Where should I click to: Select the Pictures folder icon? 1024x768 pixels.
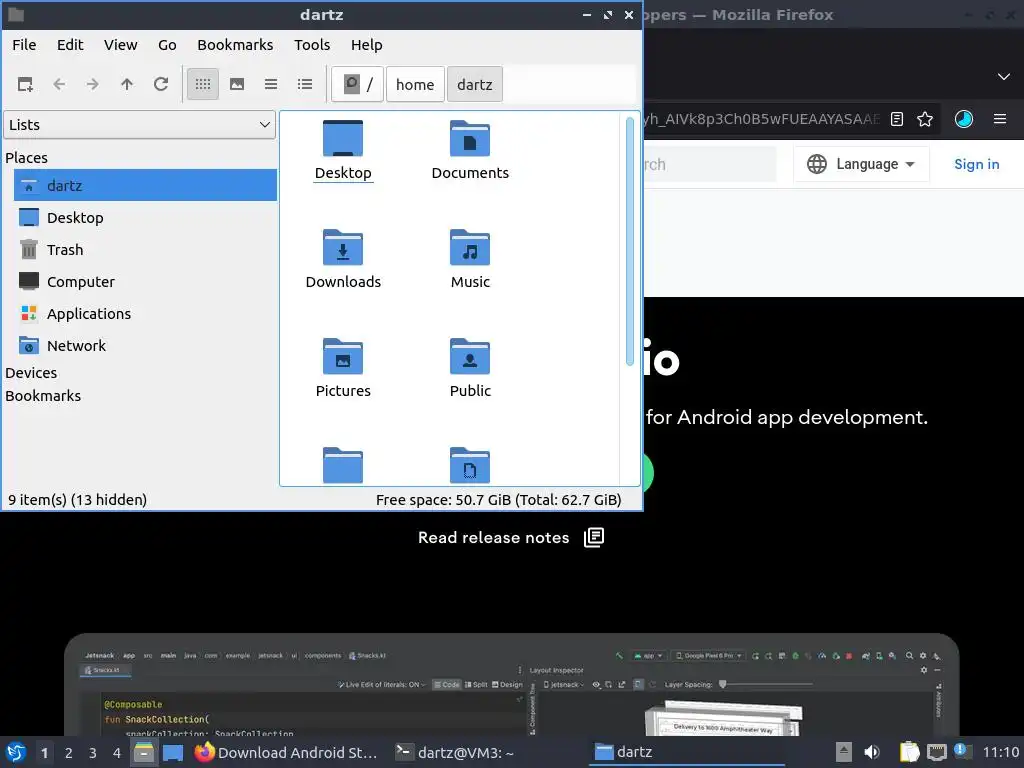pyautogui.click(x=343, y=357)
